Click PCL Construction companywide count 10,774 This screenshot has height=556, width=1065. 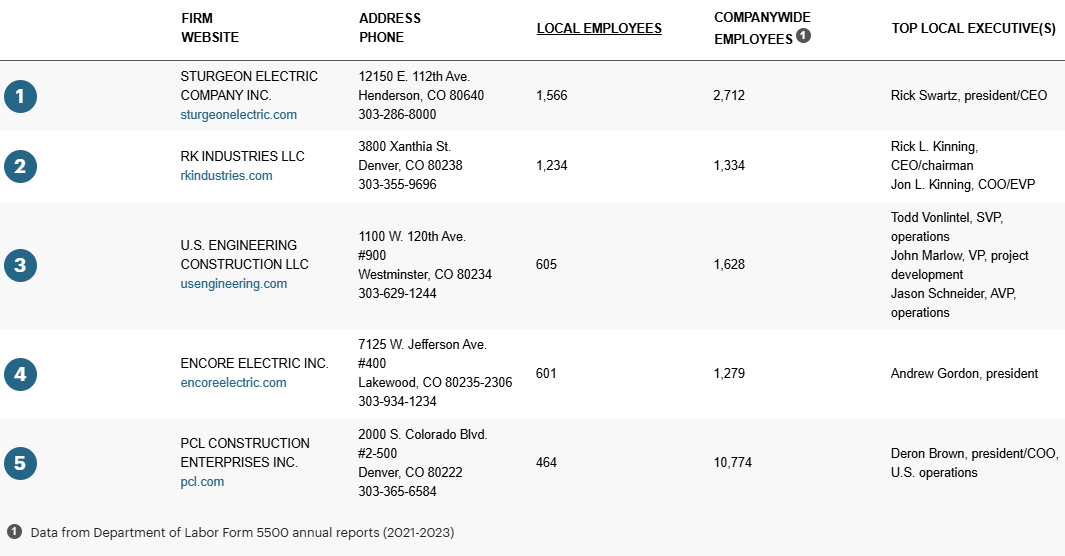click(x=733, y=463)
